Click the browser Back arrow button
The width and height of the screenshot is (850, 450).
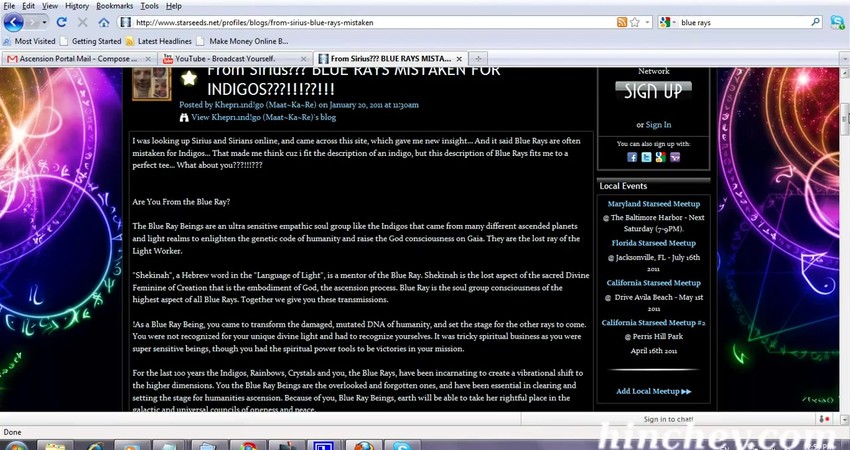[15, 22]
